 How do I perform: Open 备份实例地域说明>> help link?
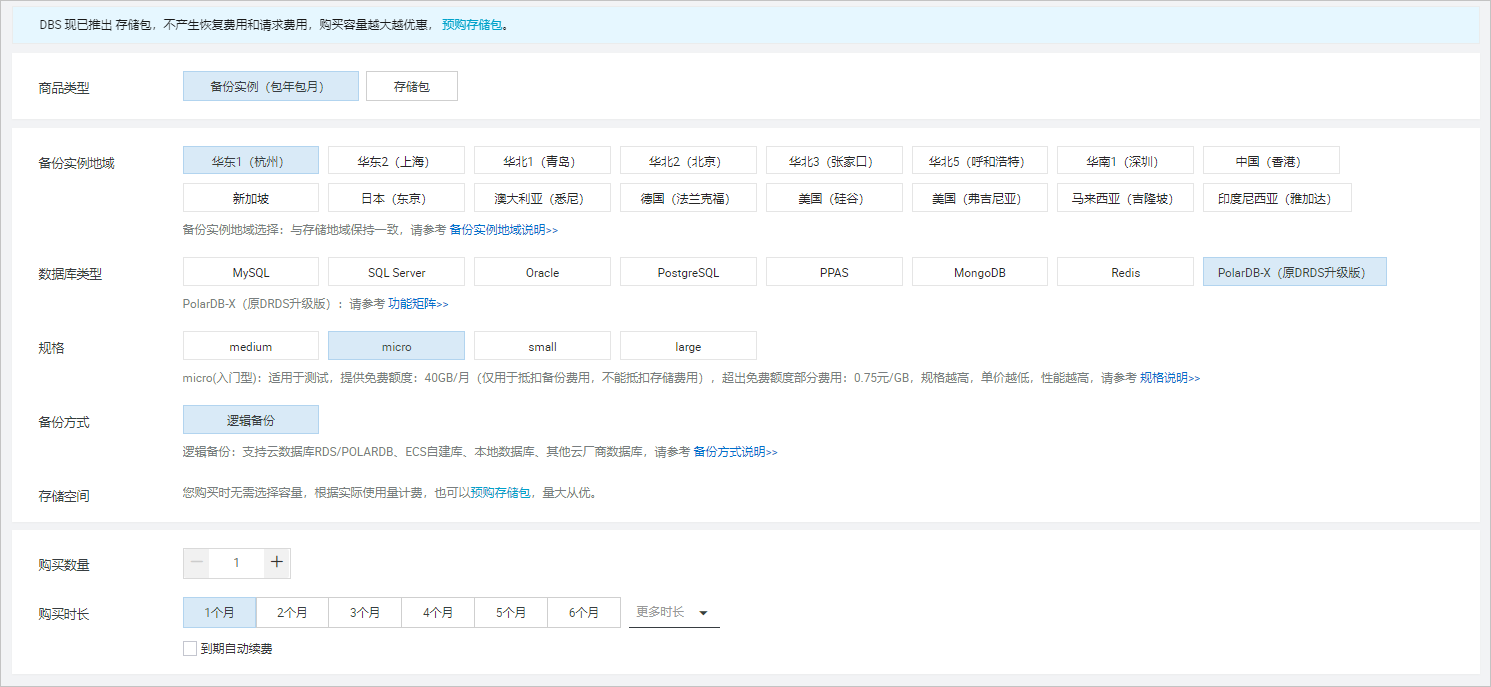click(503, 230)
